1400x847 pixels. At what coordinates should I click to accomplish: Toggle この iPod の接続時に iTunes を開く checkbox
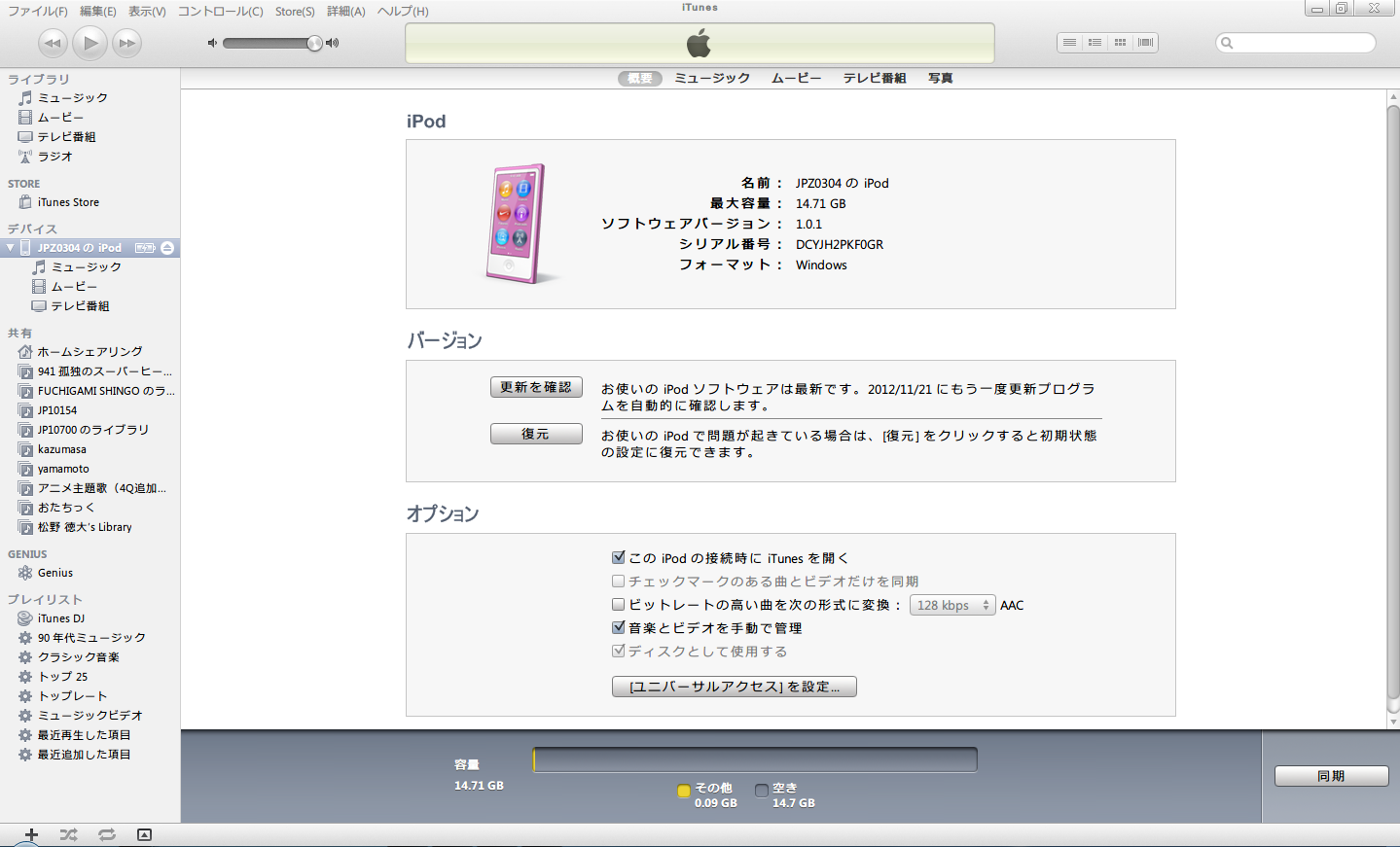click(x=618, y=557)
